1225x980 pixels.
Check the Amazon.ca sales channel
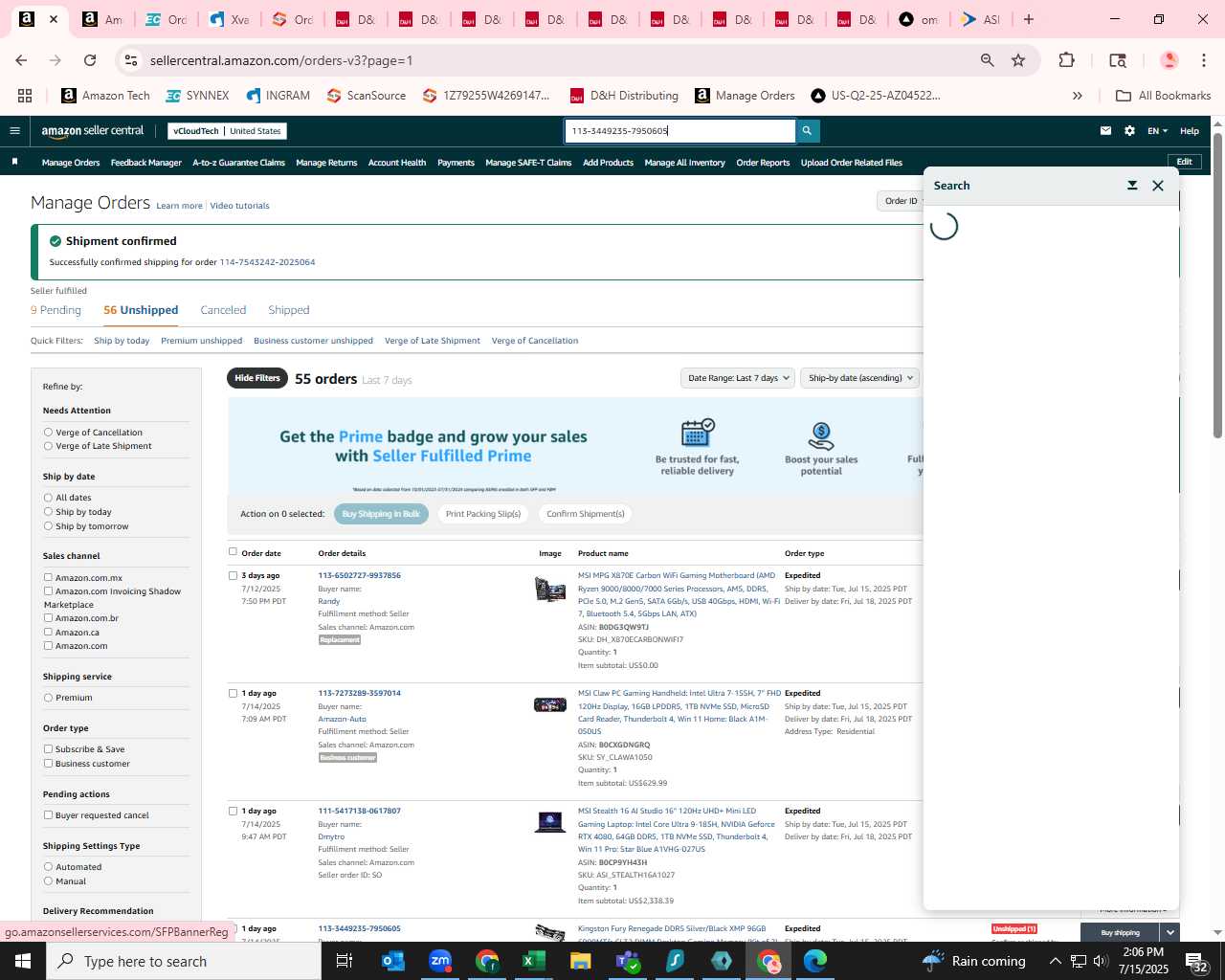(48, 633)
